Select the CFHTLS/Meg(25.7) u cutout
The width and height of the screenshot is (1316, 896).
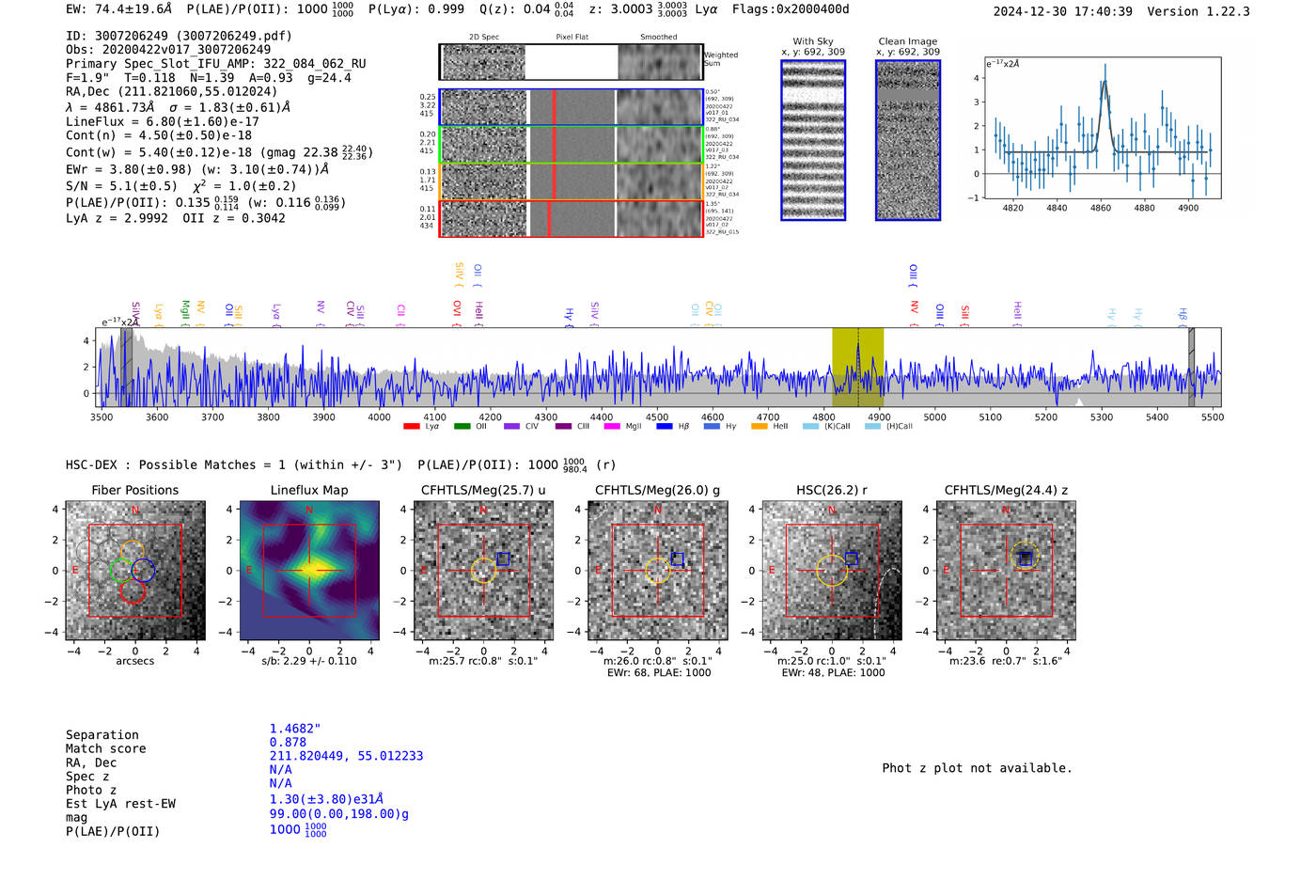[483, 571]
